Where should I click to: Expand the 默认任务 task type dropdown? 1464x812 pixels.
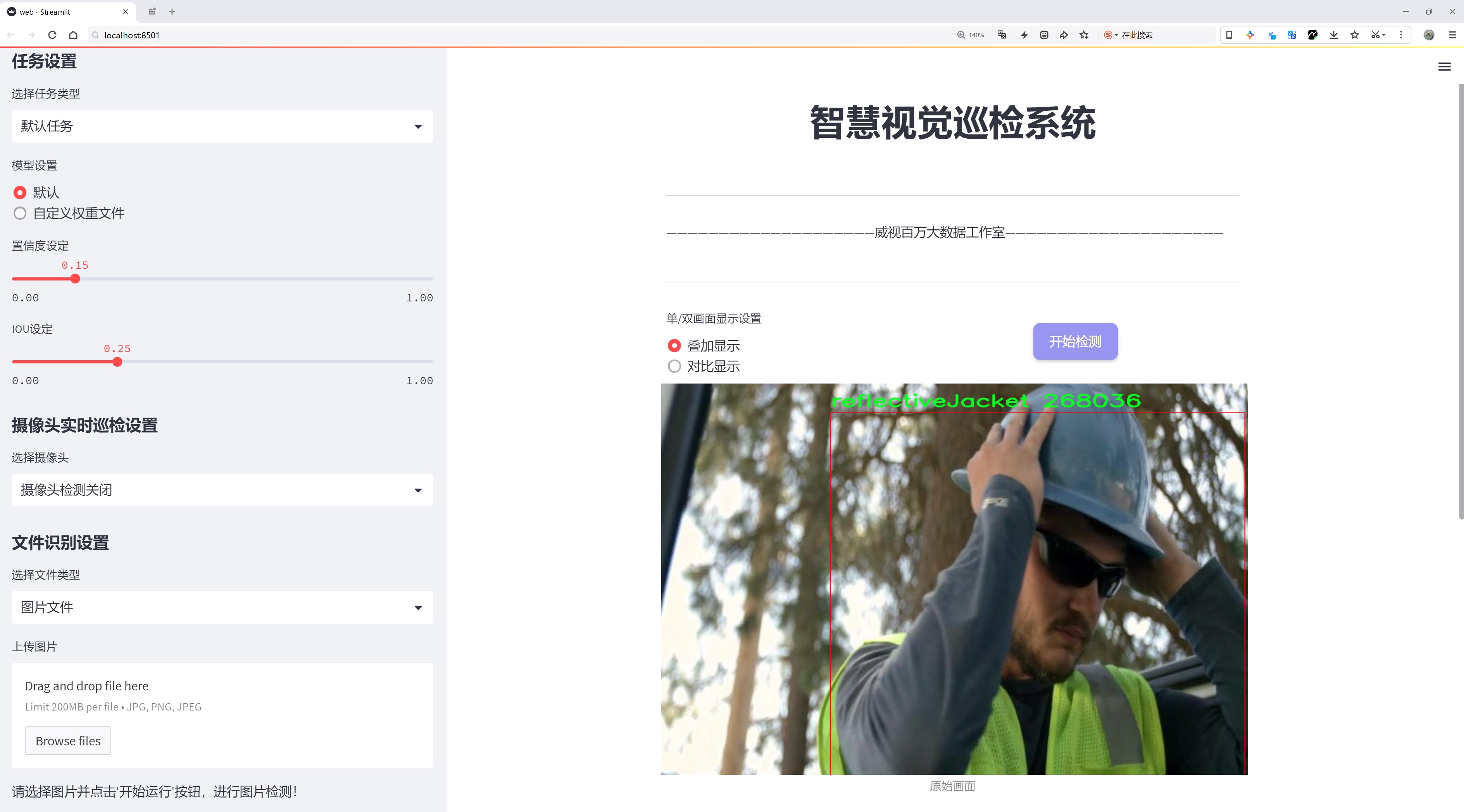coord(222,126)
